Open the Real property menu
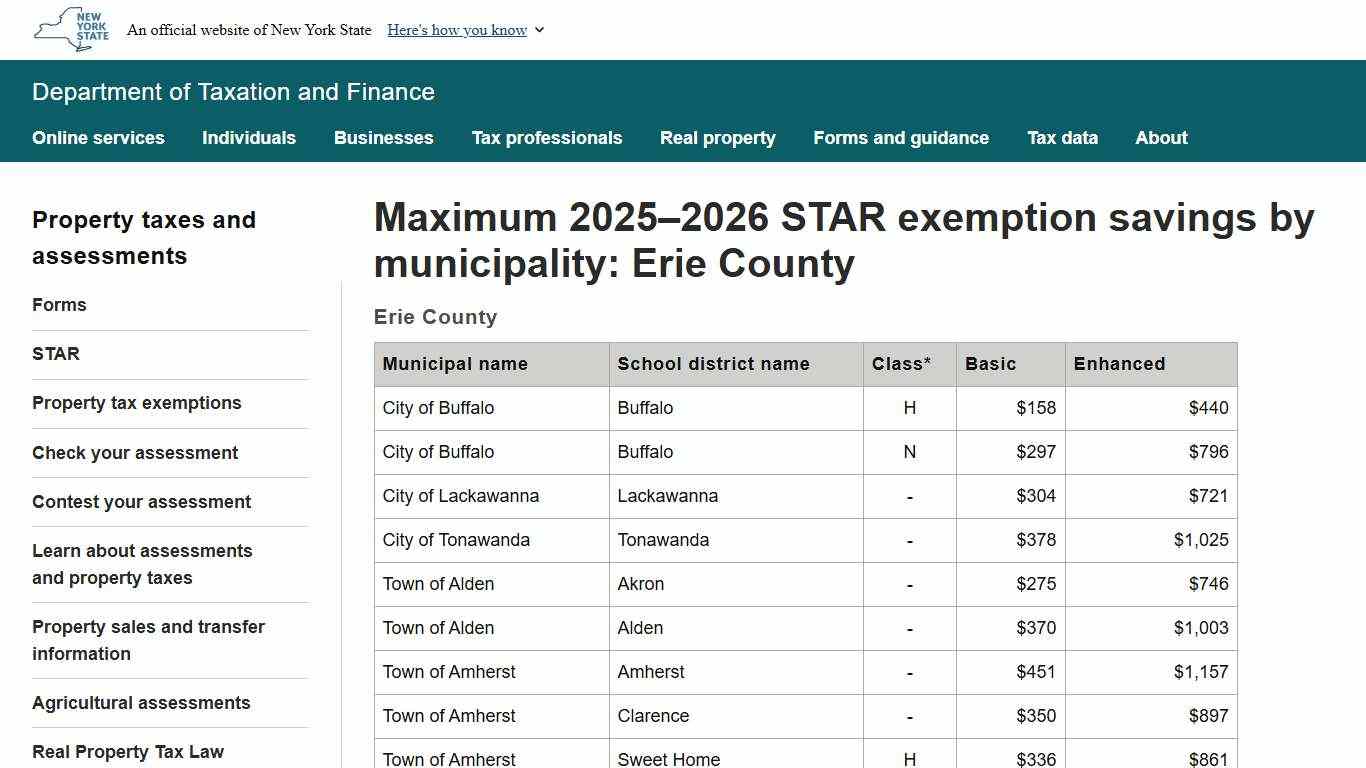The height and width of the screenshot is (768, 1366). (717, 138)
